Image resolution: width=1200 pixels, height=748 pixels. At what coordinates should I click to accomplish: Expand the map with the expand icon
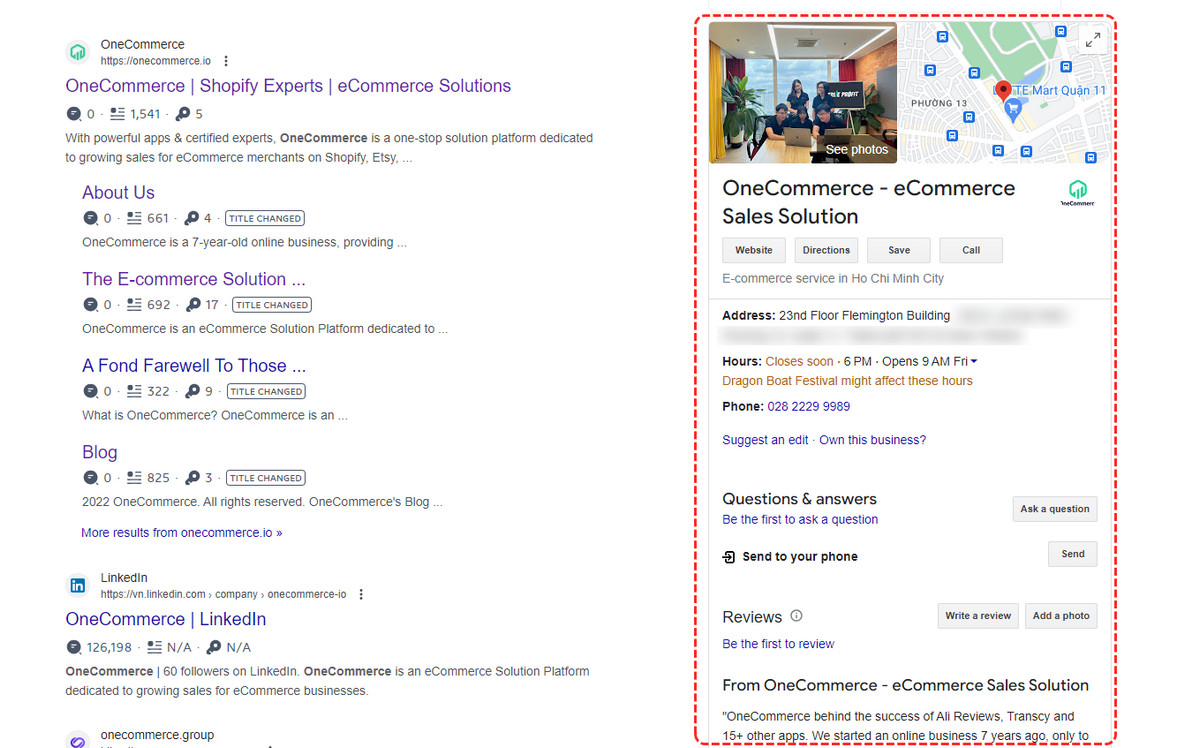(1093, 39)
